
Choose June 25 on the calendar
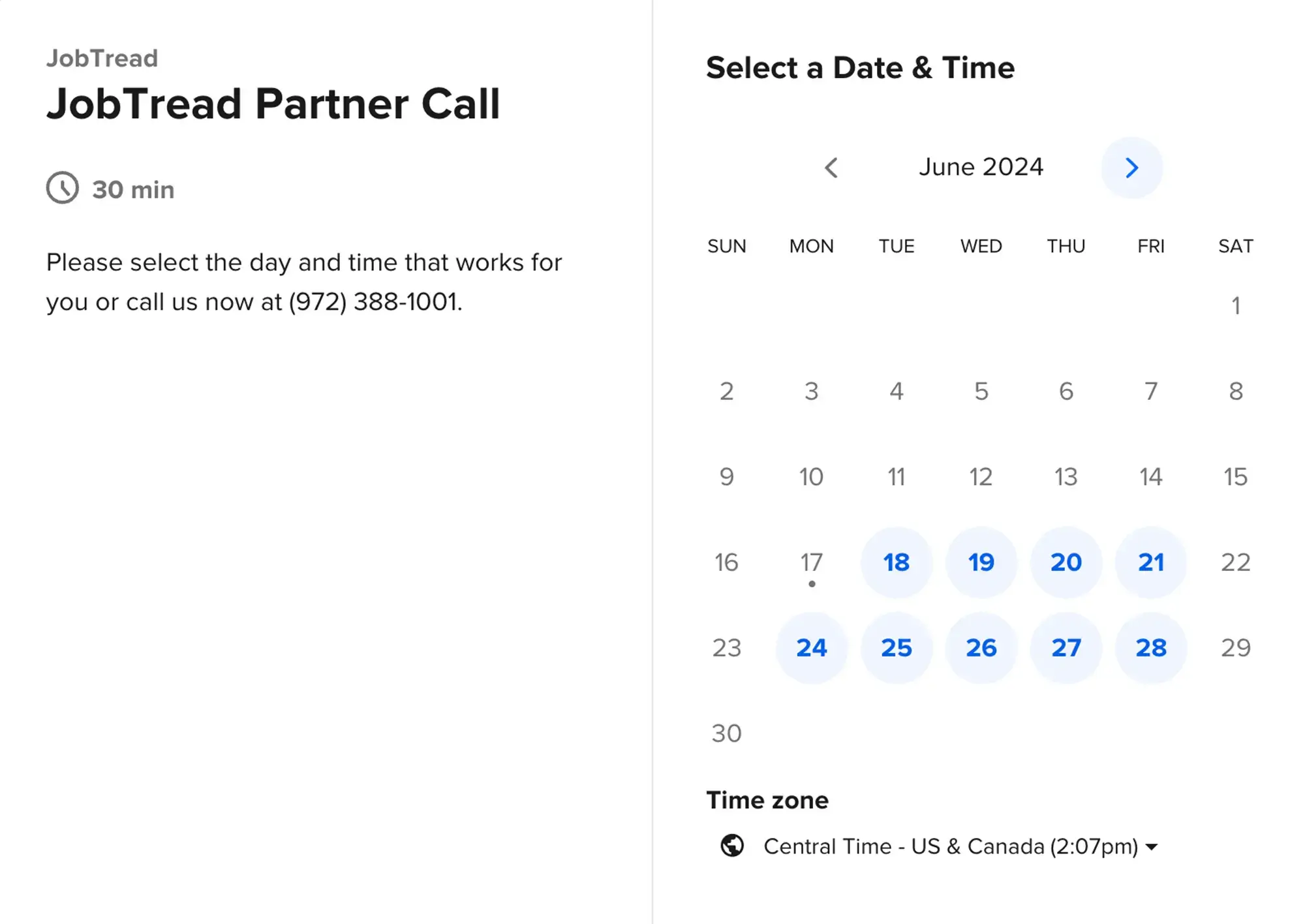(897, 648)
